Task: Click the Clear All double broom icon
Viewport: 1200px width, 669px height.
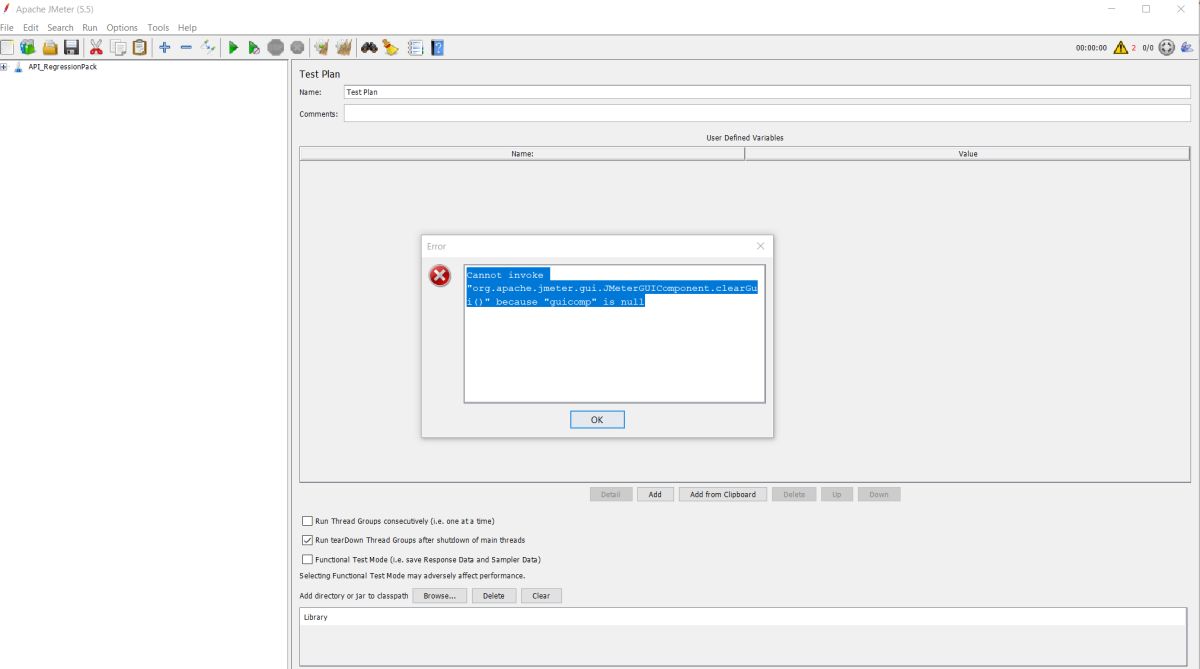Action: point(344,47)
